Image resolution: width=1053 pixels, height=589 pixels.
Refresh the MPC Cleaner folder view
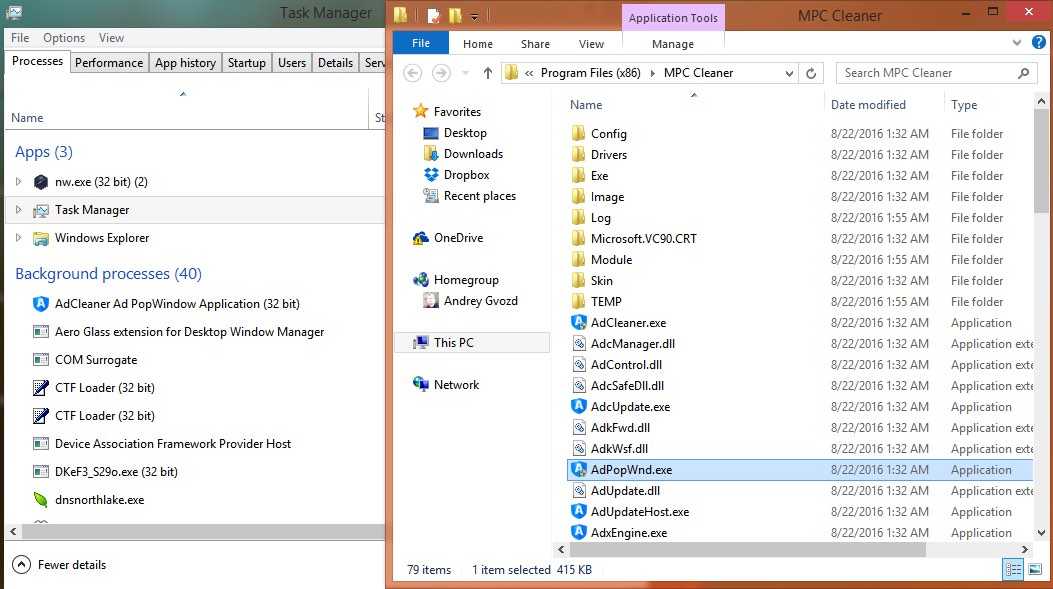click(x=811, y=73)
